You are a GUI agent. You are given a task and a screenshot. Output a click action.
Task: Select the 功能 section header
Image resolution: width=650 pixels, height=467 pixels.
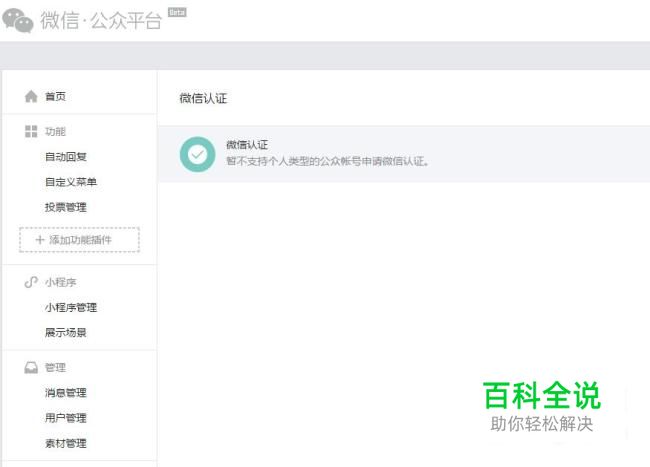55,131
